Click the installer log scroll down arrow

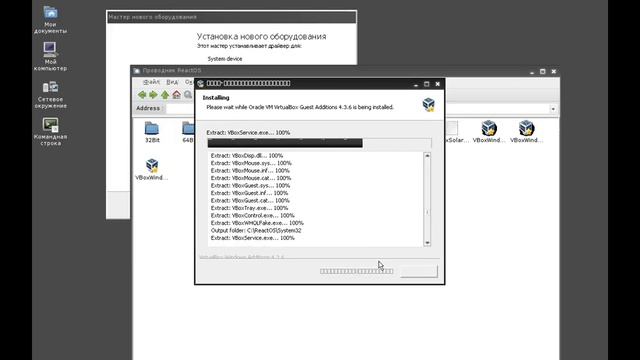427,243
